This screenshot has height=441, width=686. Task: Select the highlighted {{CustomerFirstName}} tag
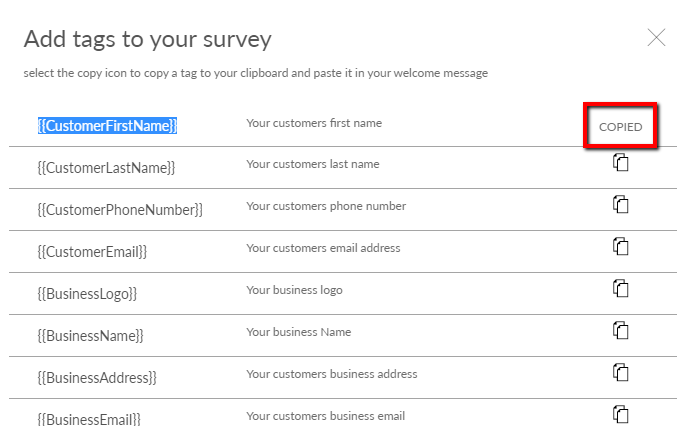(107, 126)
